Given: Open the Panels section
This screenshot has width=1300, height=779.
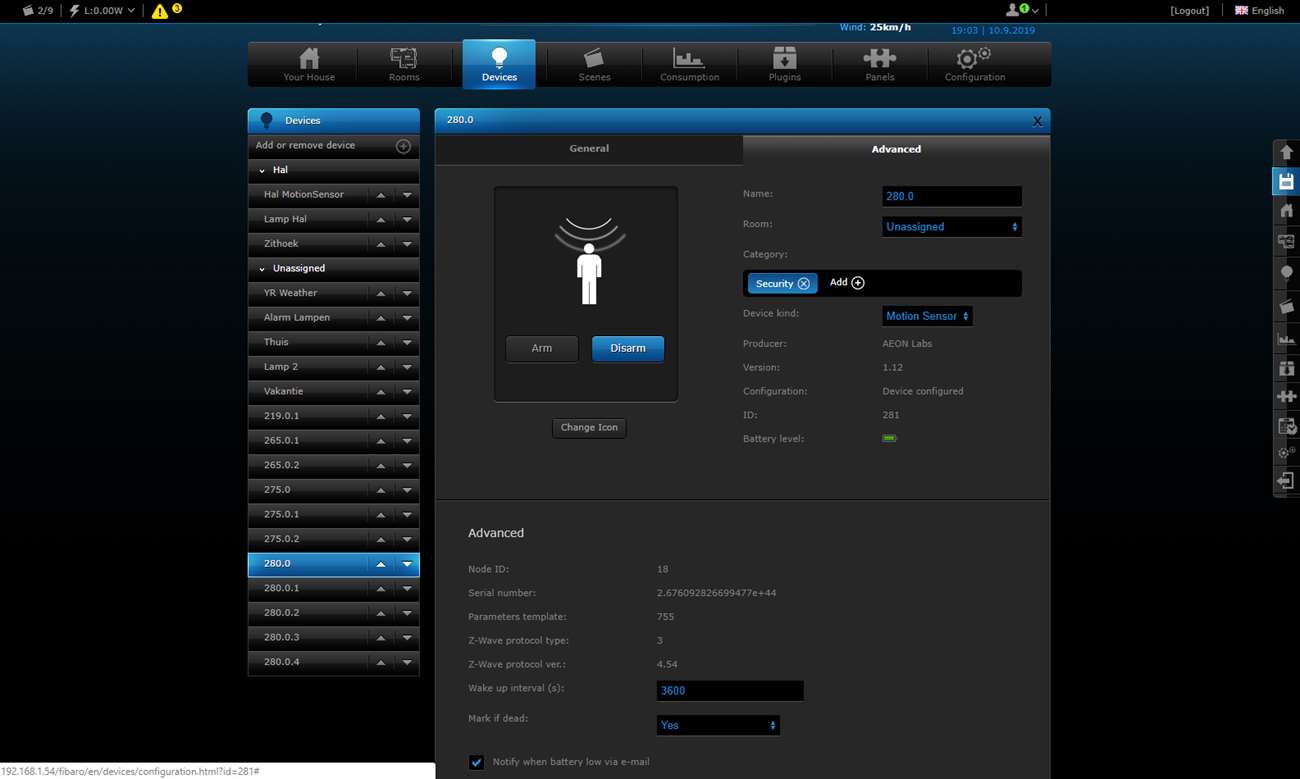Looking at the screenshot, I should tap(879, 64).
